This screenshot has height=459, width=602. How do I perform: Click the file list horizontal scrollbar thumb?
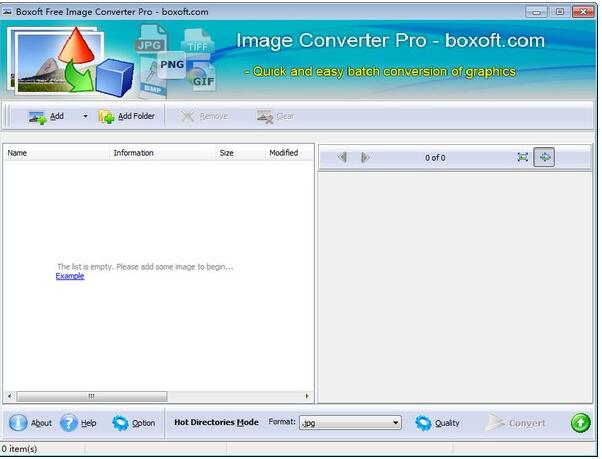point(92,396)
